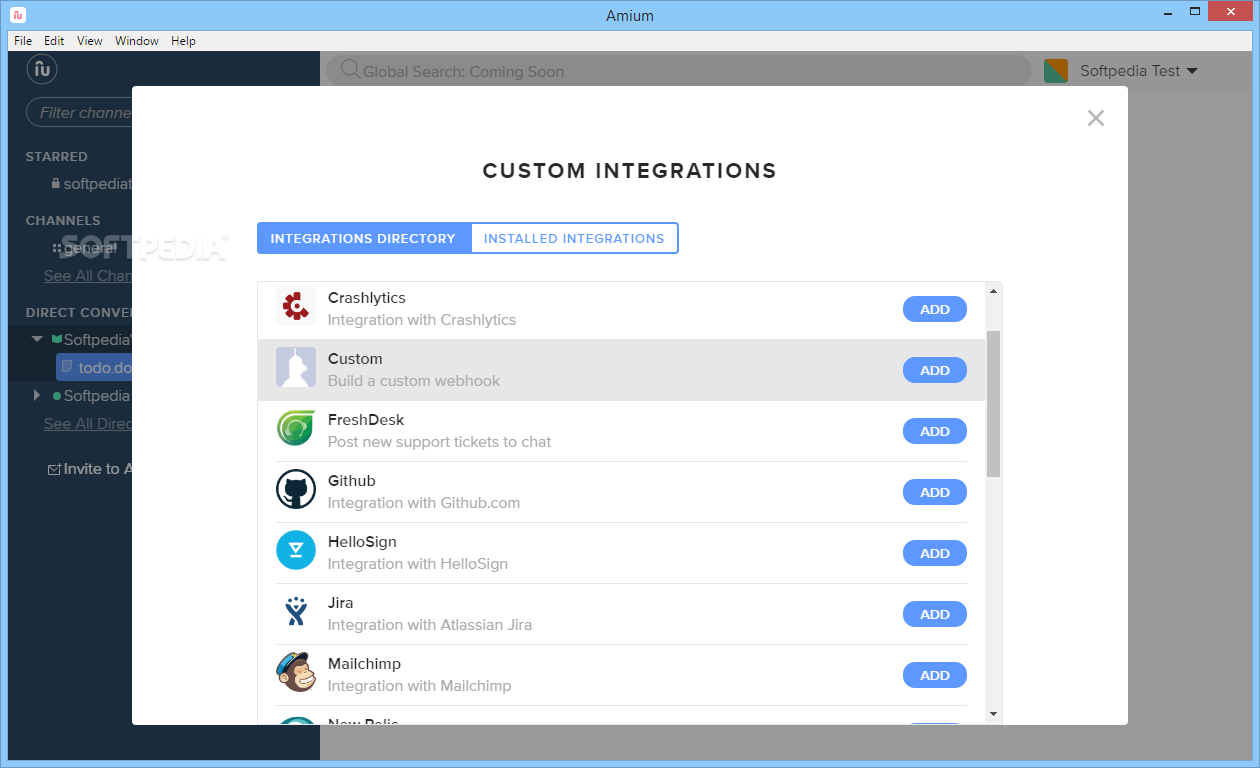This screenshot has width=1260, height=768.
Task: Add the Crashlytics integration
Action: click(x=935, y=309)
